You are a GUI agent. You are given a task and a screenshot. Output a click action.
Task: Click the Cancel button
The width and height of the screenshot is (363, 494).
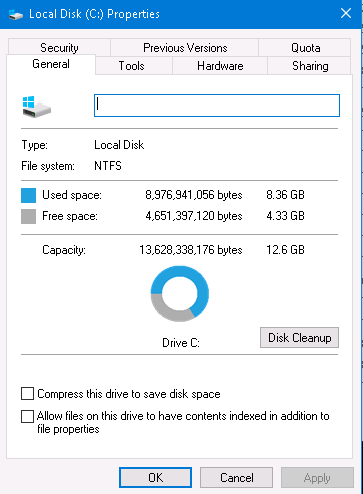[x=236, y=478]
